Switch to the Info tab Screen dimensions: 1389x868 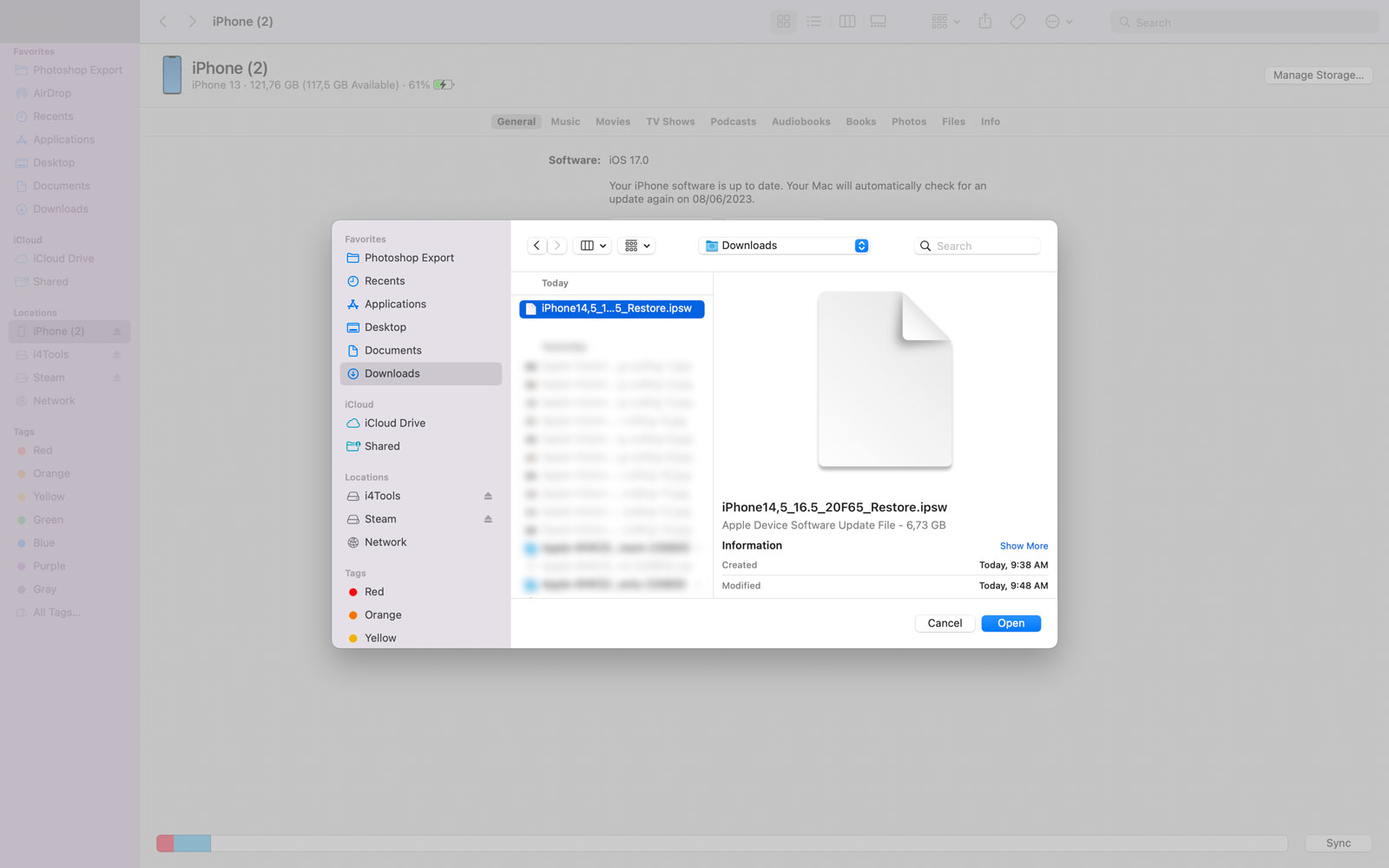(x=990, y=122)
